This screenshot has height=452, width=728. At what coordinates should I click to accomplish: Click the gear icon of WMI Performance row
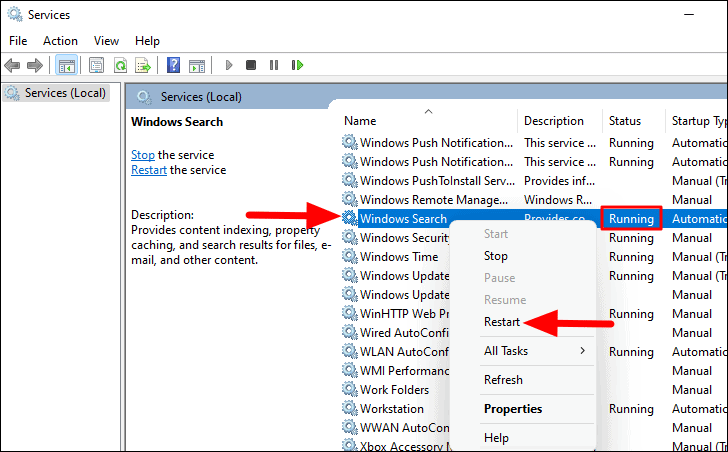tap(350, 370)
